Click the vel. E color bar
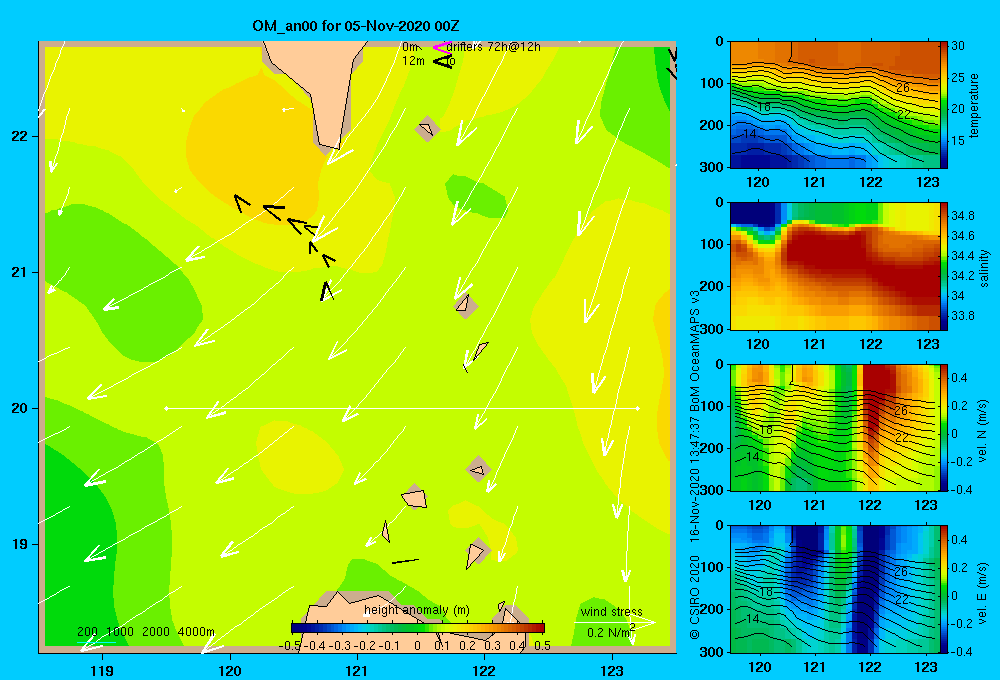This screenshot has width=1000, height=680. pos(944,589)
